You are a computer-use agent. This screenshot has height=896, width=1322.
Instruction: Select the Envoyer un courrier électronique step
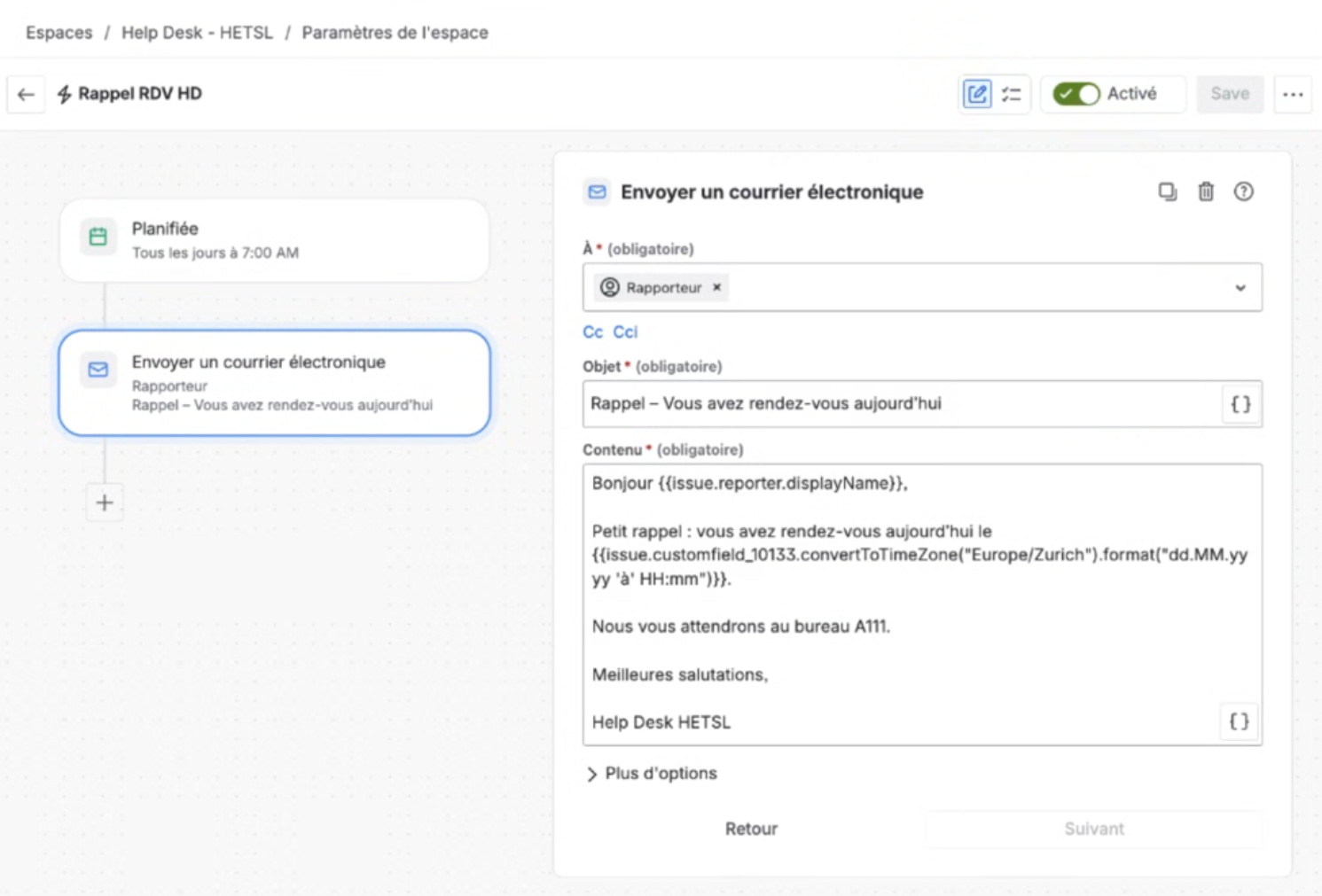pyautogui.click(x=274, y=383)
